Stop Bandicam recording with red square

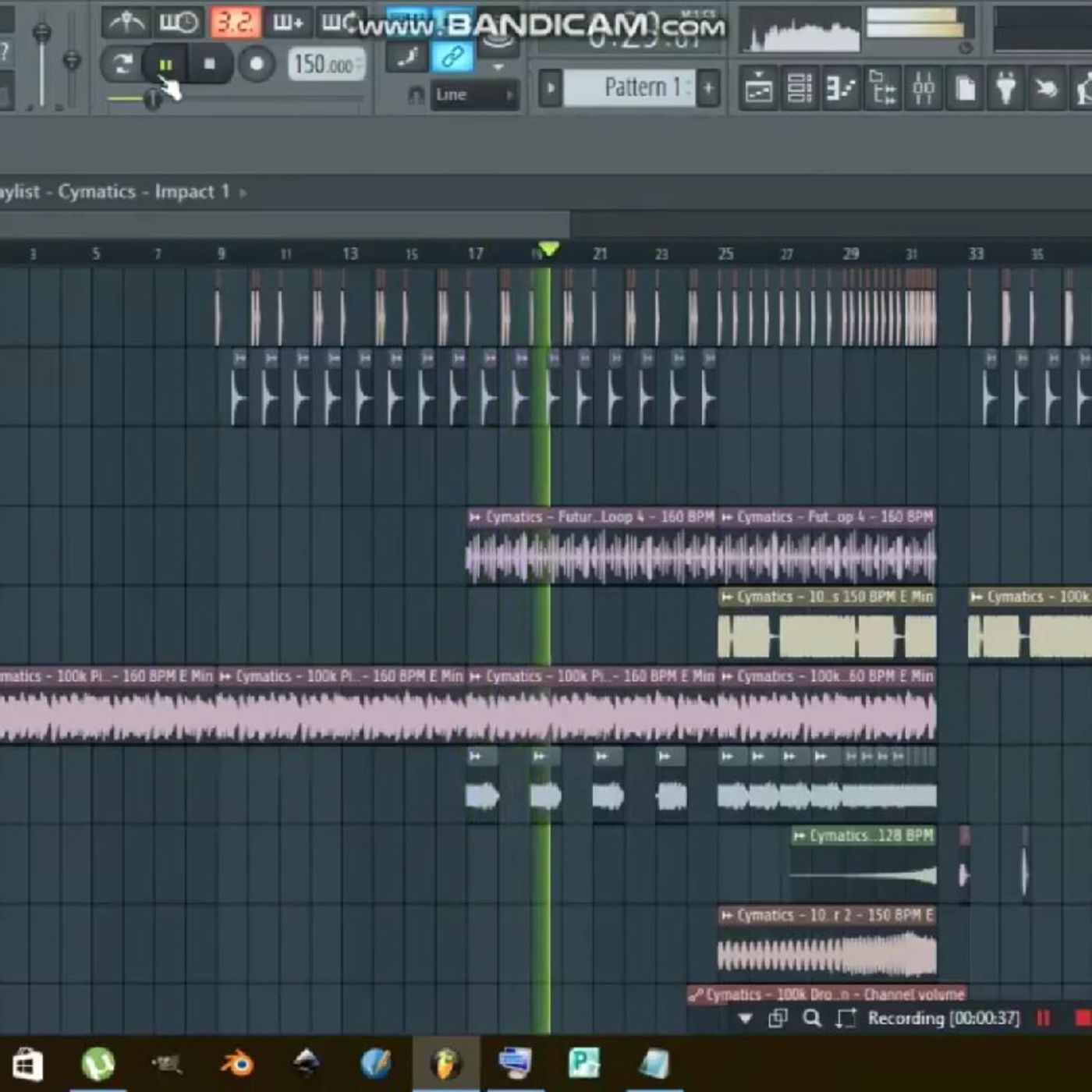click(1083, 1018)
